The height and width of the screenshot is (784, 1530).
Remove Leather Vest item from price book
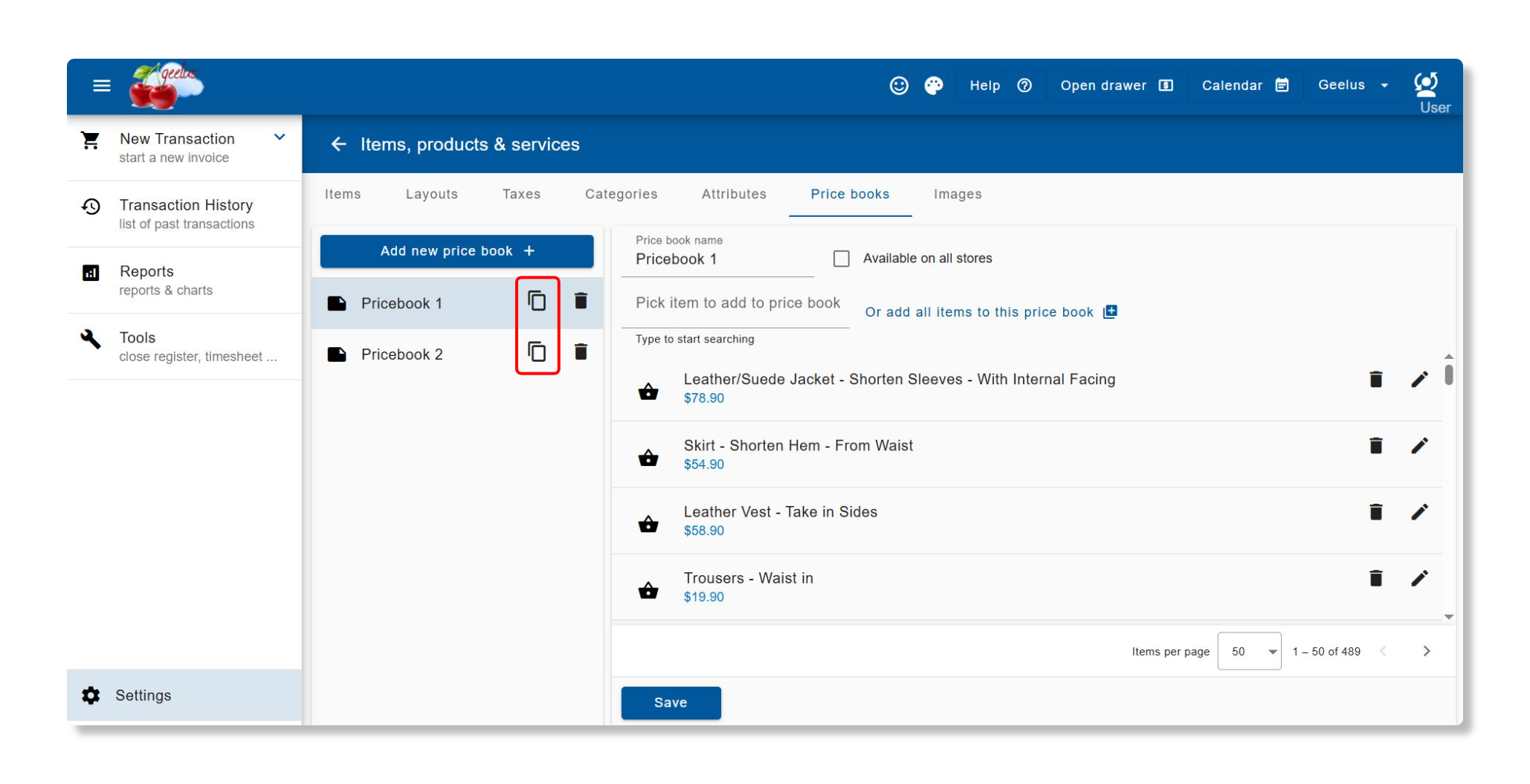[1375, 512]
